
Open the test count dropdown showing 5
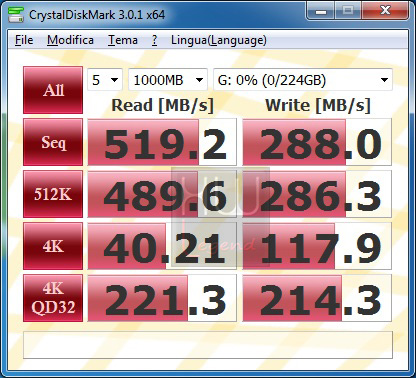point(105,80)
